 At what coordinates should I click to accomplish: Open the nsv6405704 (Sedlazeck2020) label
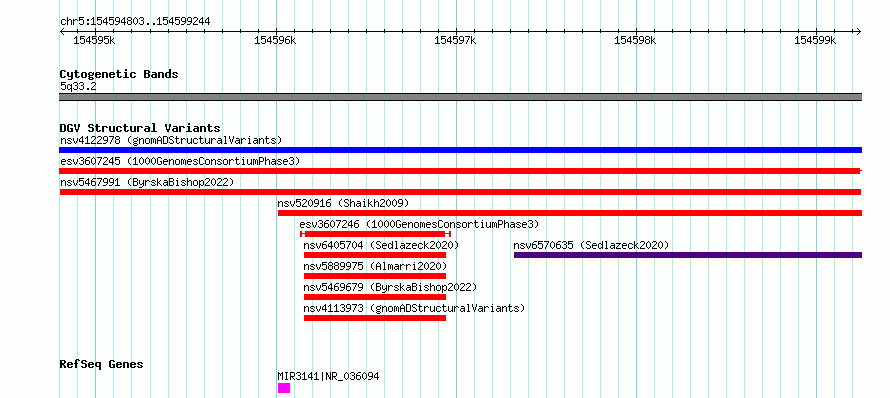tap(381, 245)
